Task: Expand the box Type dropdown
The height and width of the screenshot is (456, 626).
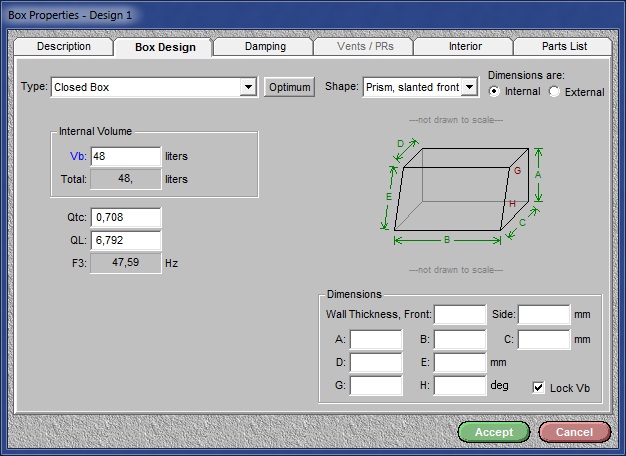Action: [x=249, y=88]
